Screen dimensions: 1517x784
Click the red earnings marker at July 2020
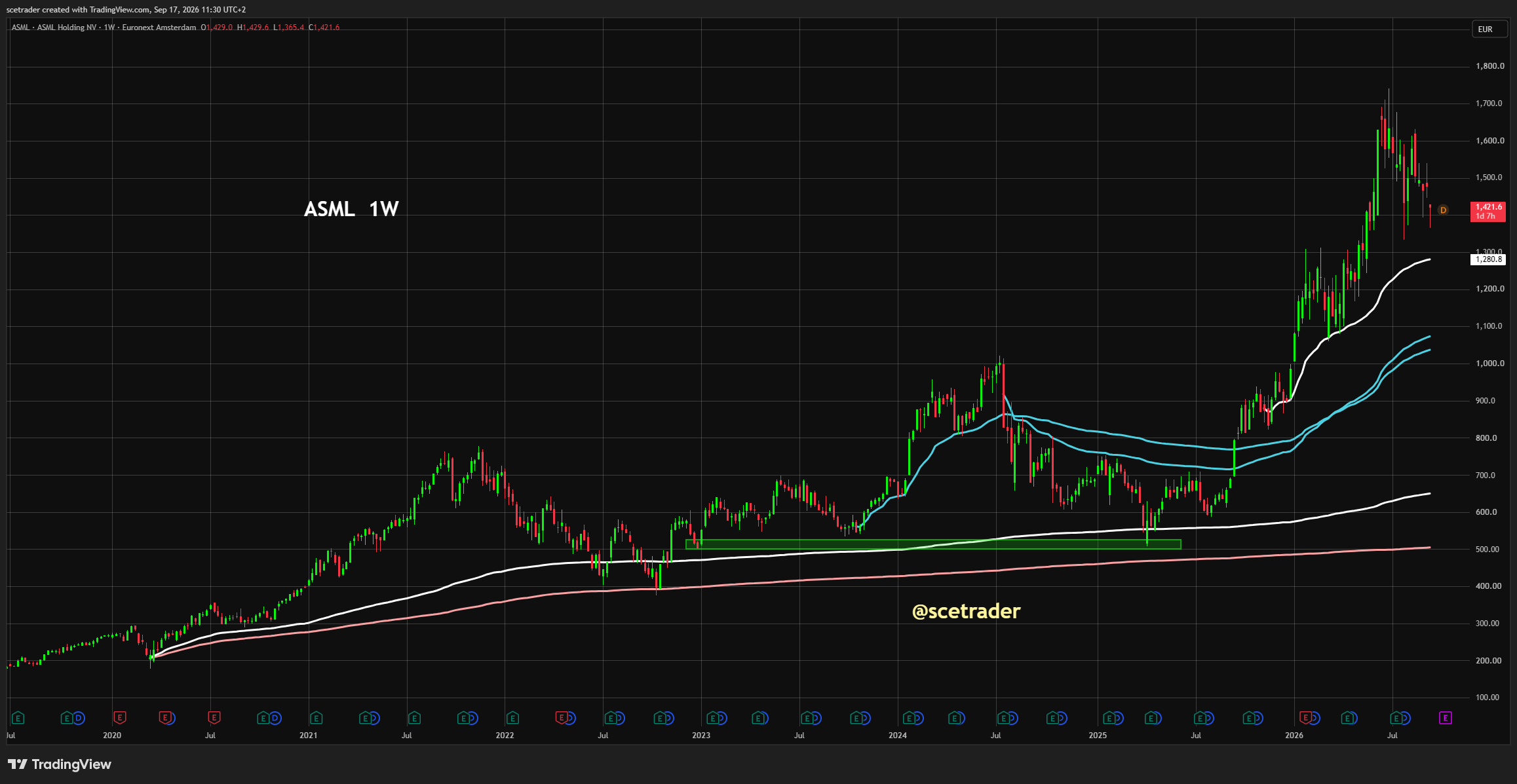pyautogui.click(x=214, y=718)
